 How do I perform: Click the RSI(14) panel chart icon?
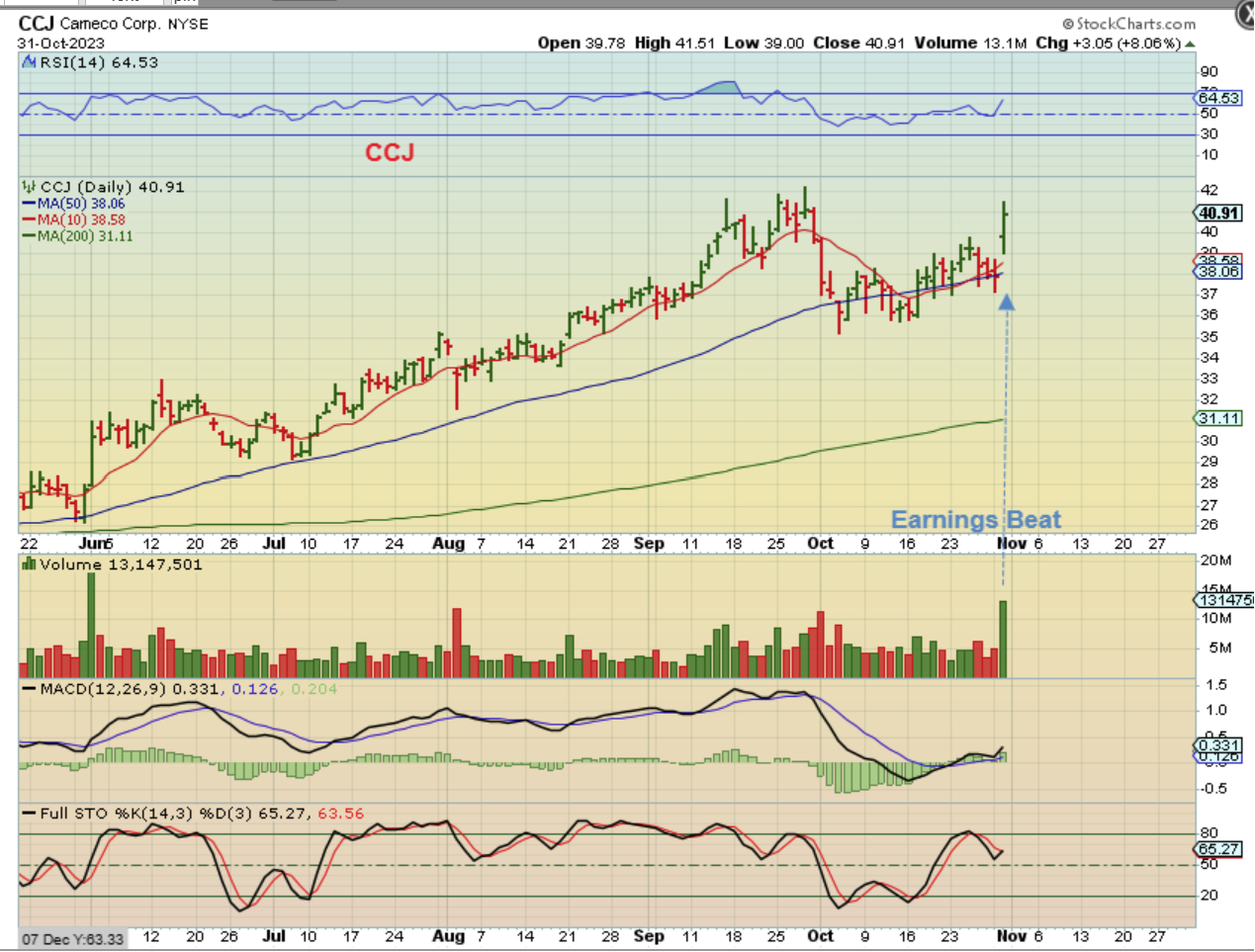[x=30, y=62]
